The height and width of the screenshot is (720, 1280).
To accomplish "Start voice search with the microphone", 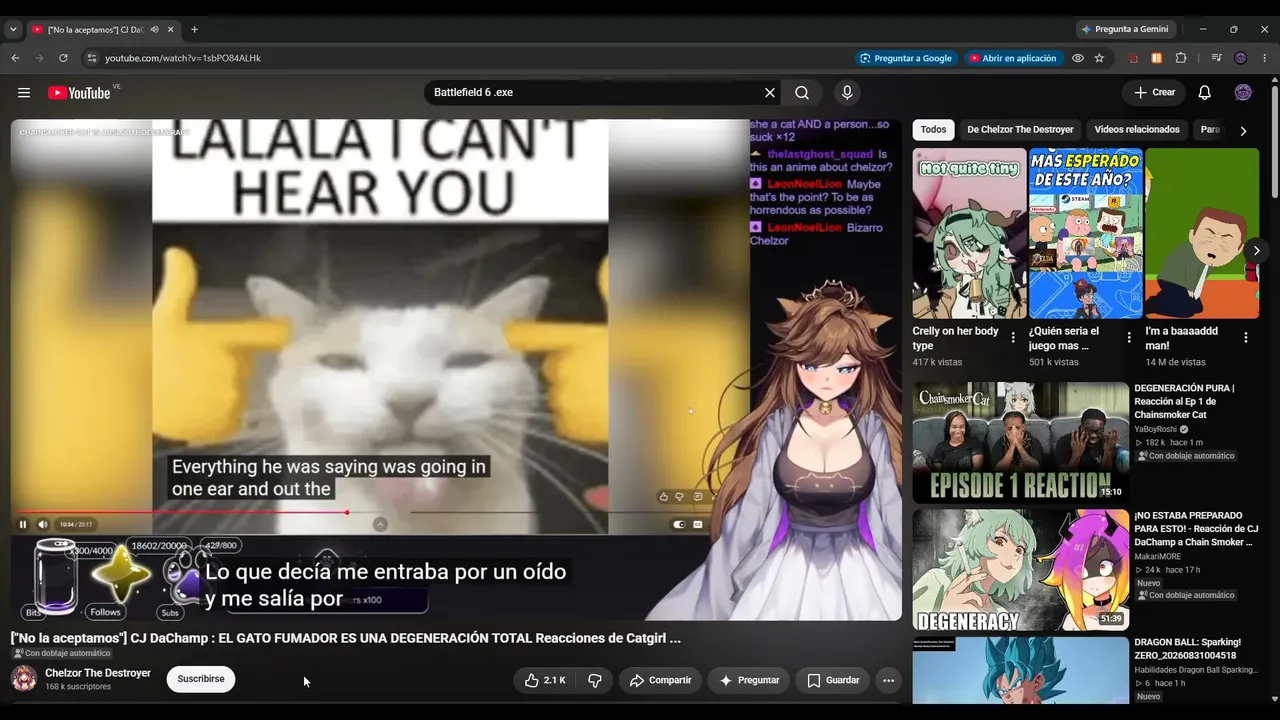I will (x=847, y=93).
